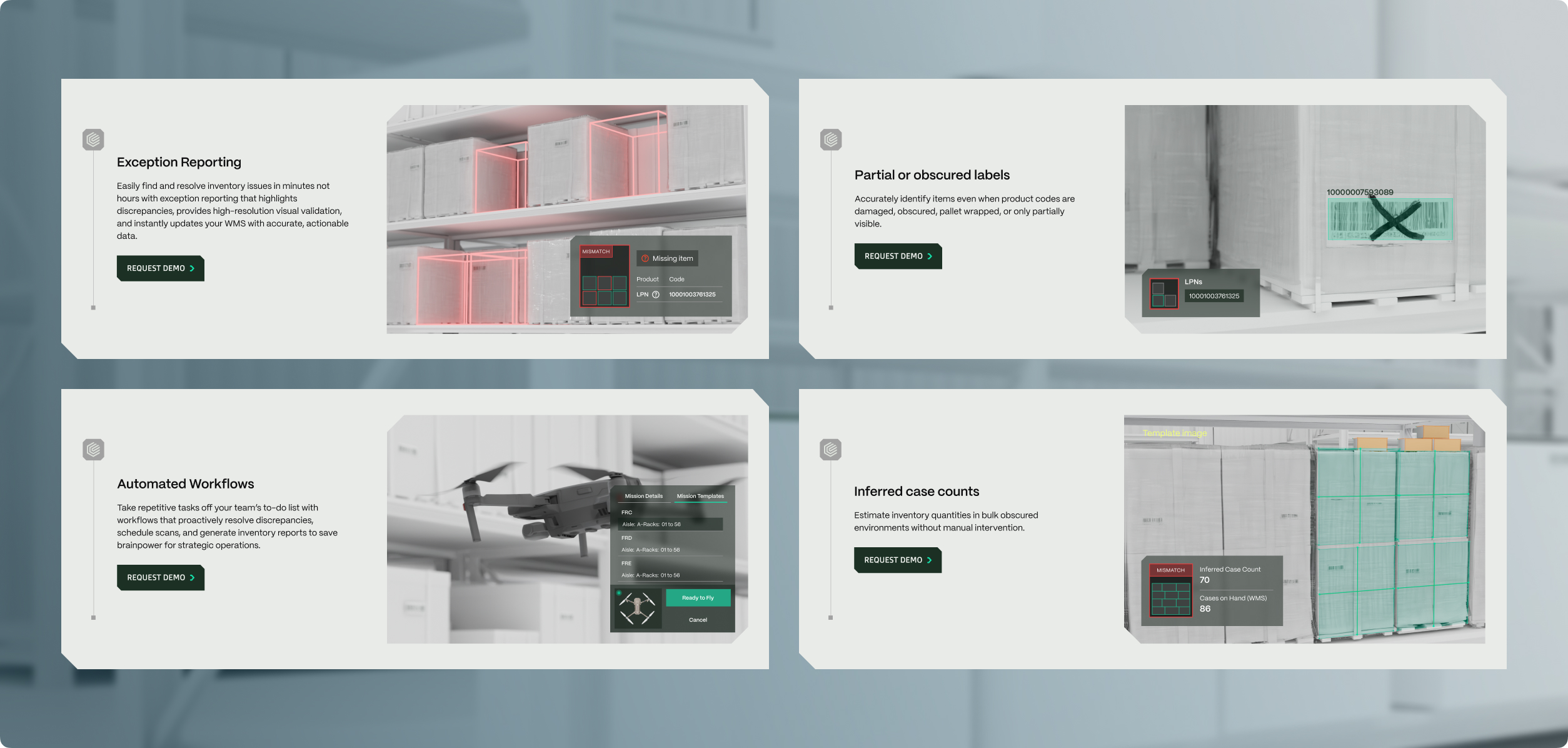Screen dimensions: 1568x748
Task: Click the brick grid icon under MISMATCH
Action: [x=1170, y=599]
